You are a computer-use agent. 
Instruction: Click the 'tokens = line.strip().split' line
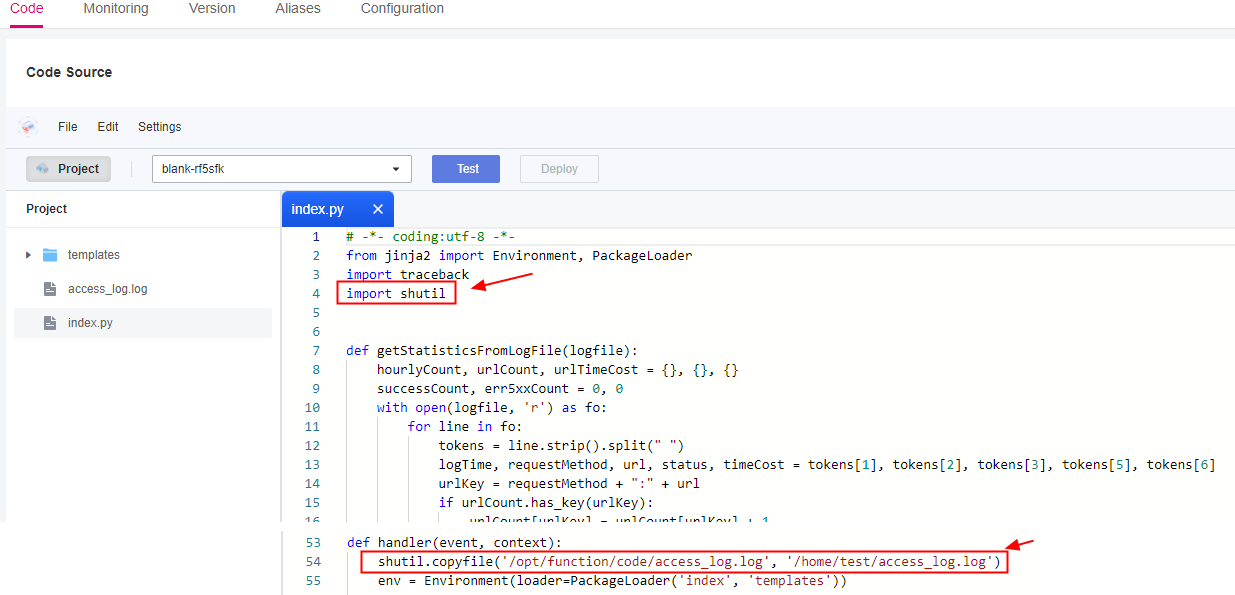[x=561, y=445]
